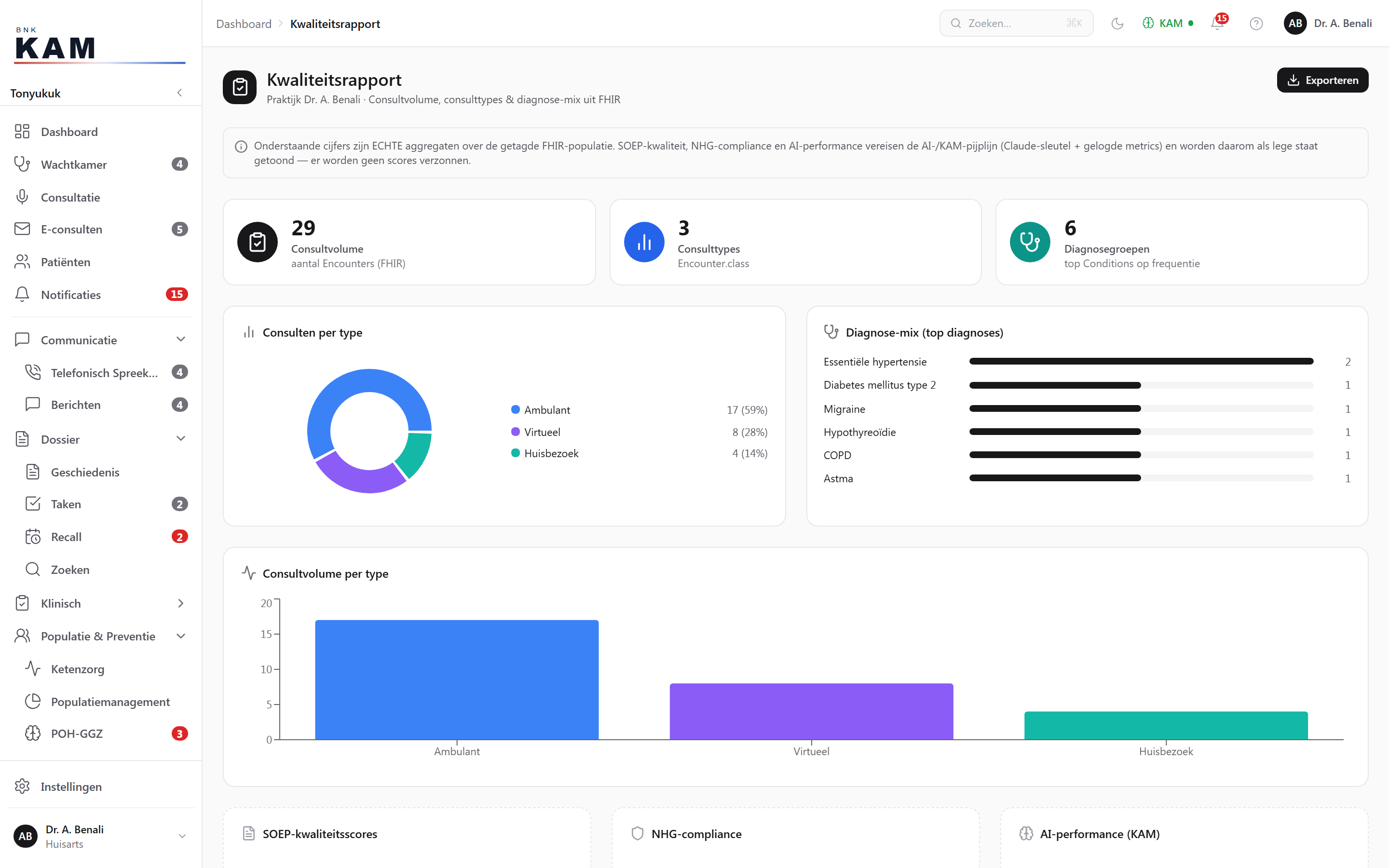Viewport: 1389px width, 868px height.
Task: Open notifications bell in top bar
Action: click(x=1217, y=24)
